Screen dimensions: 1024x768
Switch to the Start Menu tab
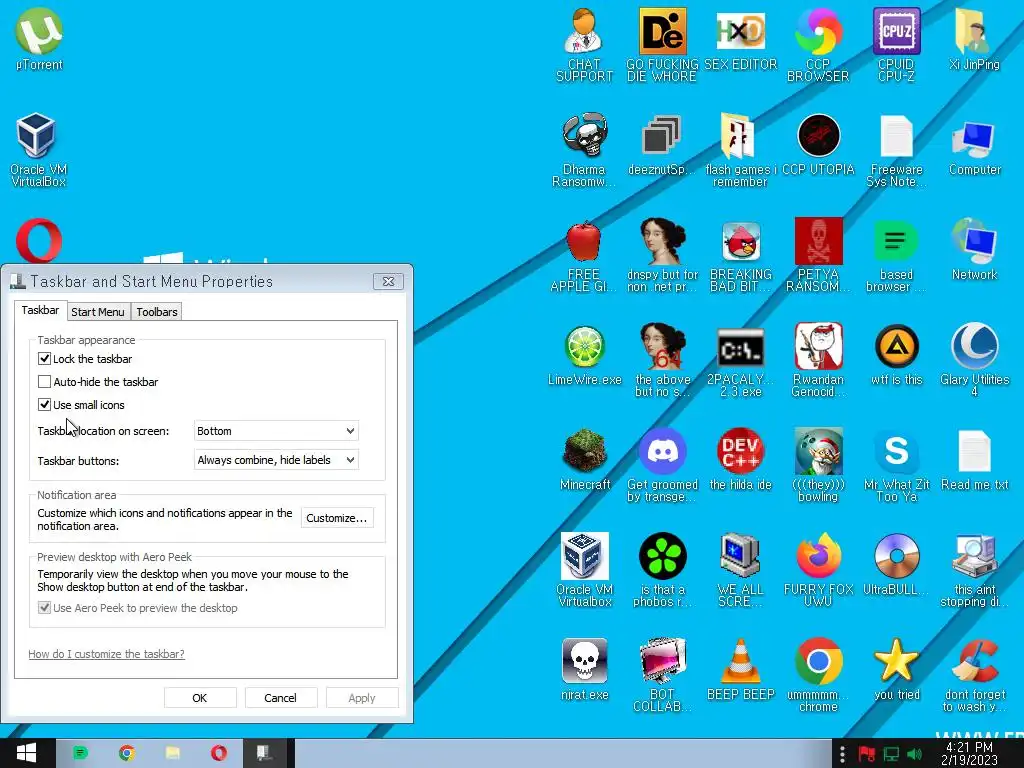tap(97, 312)
